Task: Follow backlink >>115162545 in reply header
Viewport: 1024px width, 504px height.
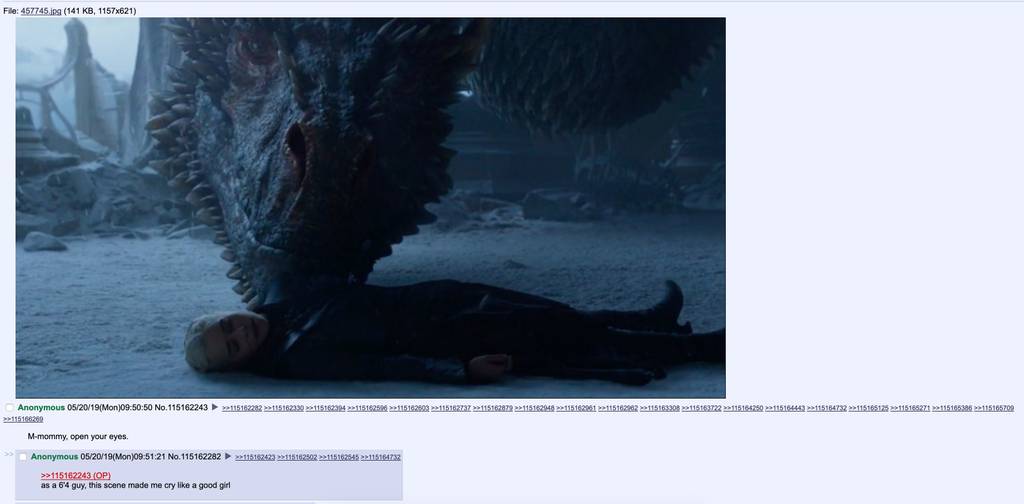Action: click(x=339, y=457)
